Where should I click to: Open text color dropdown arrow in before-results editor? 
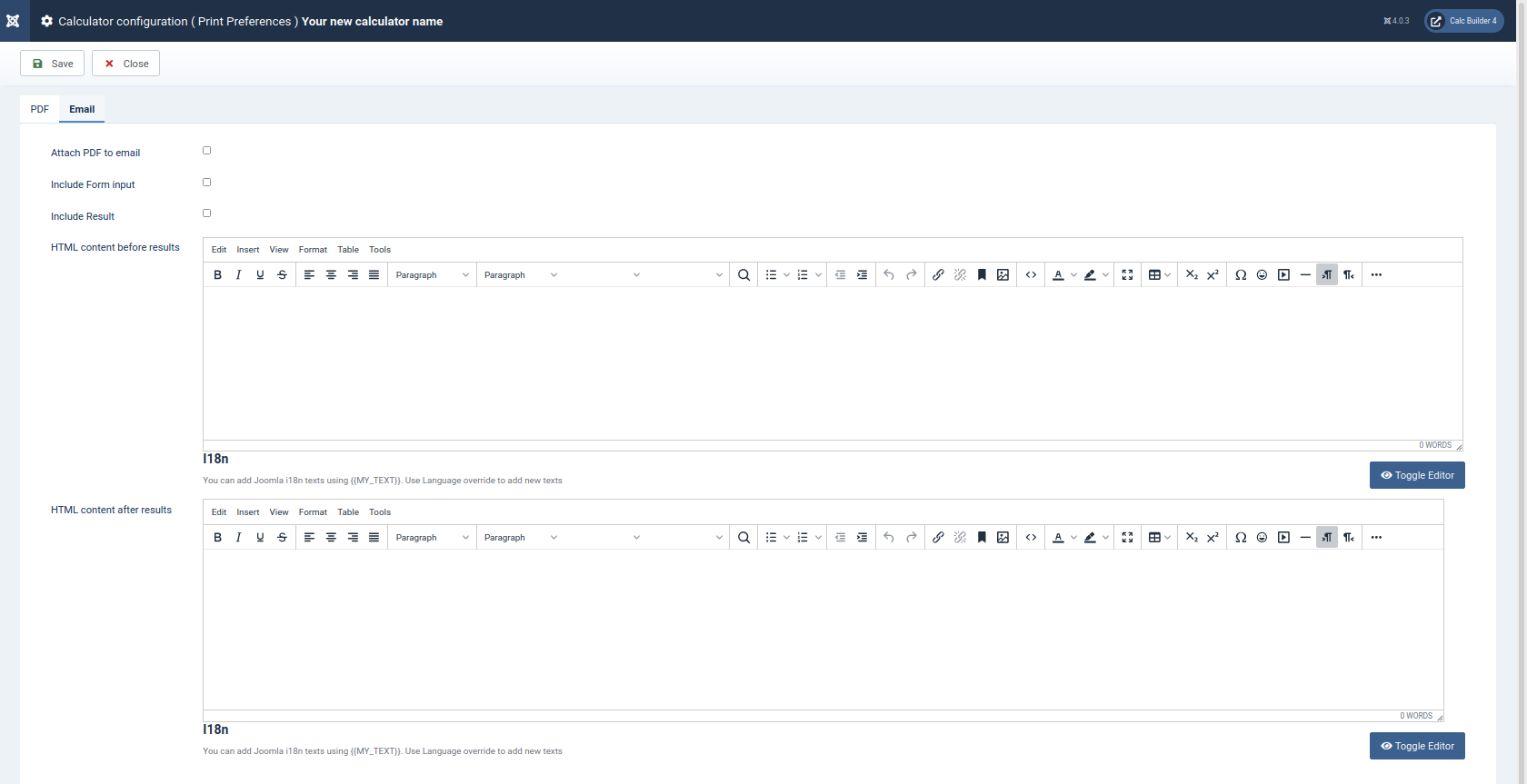coord(1073,274)
